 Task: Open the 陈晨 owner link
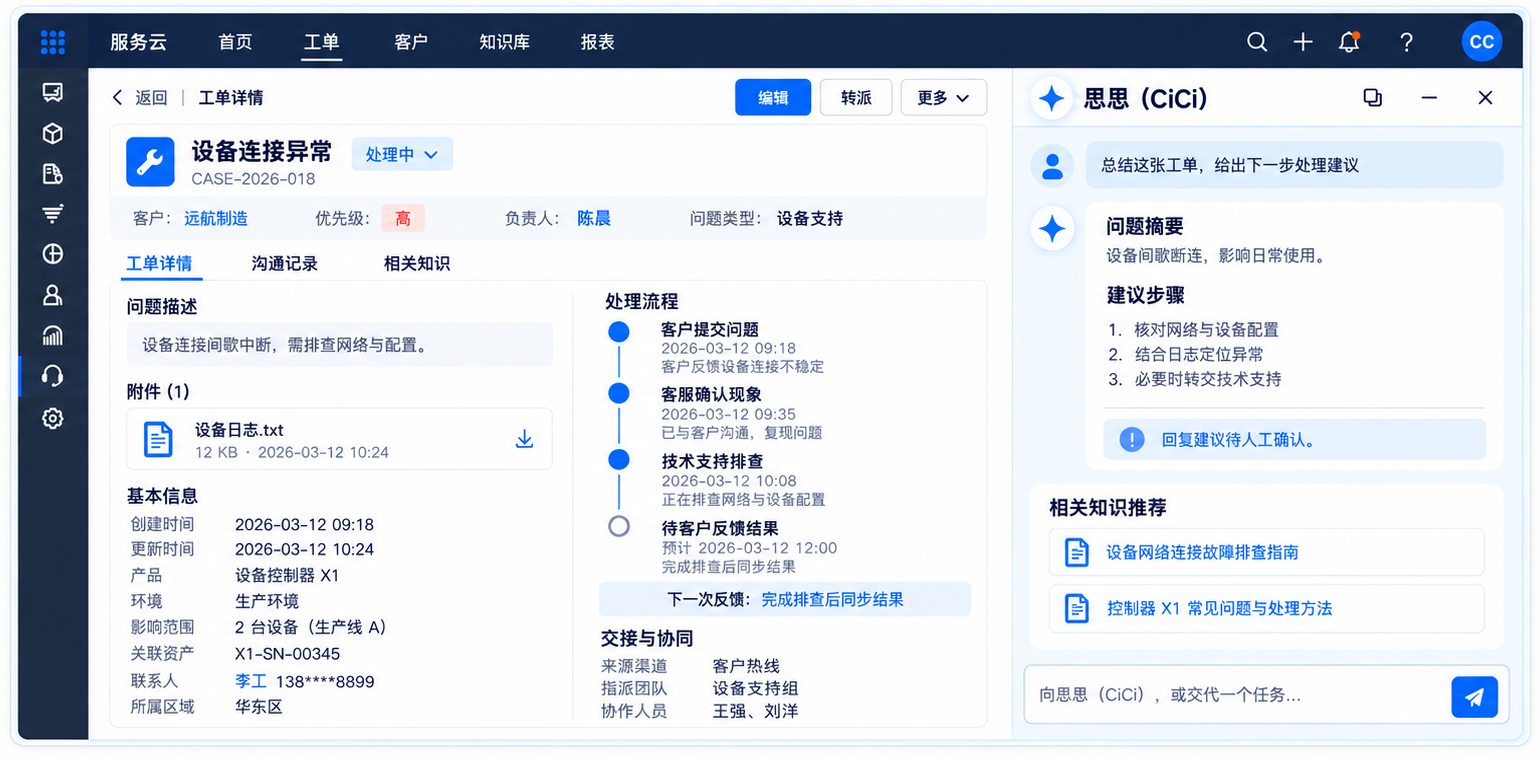(x=594, y=218)
